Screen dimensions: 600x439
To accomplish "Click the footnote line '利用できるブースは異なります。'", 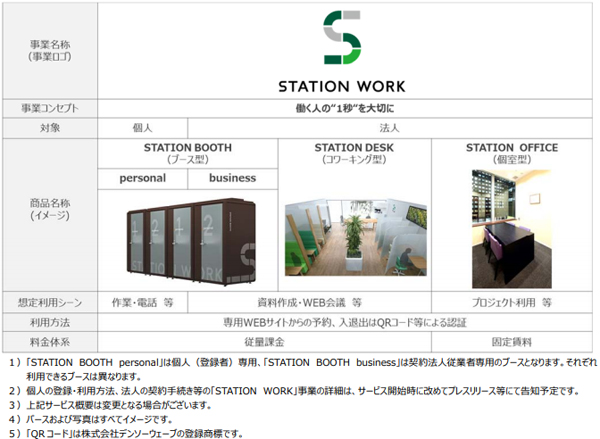I will (x=84, y=377).
